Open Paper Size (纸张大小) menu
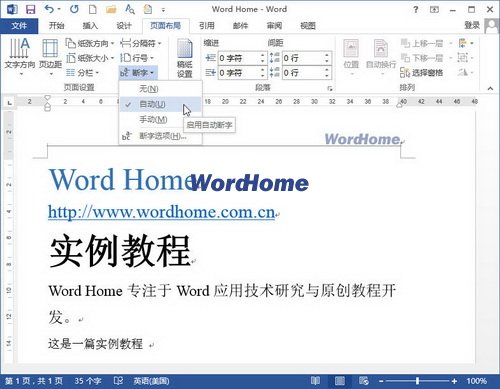The width and height of the screenshot is (500, 389). (x=90, y=58)
